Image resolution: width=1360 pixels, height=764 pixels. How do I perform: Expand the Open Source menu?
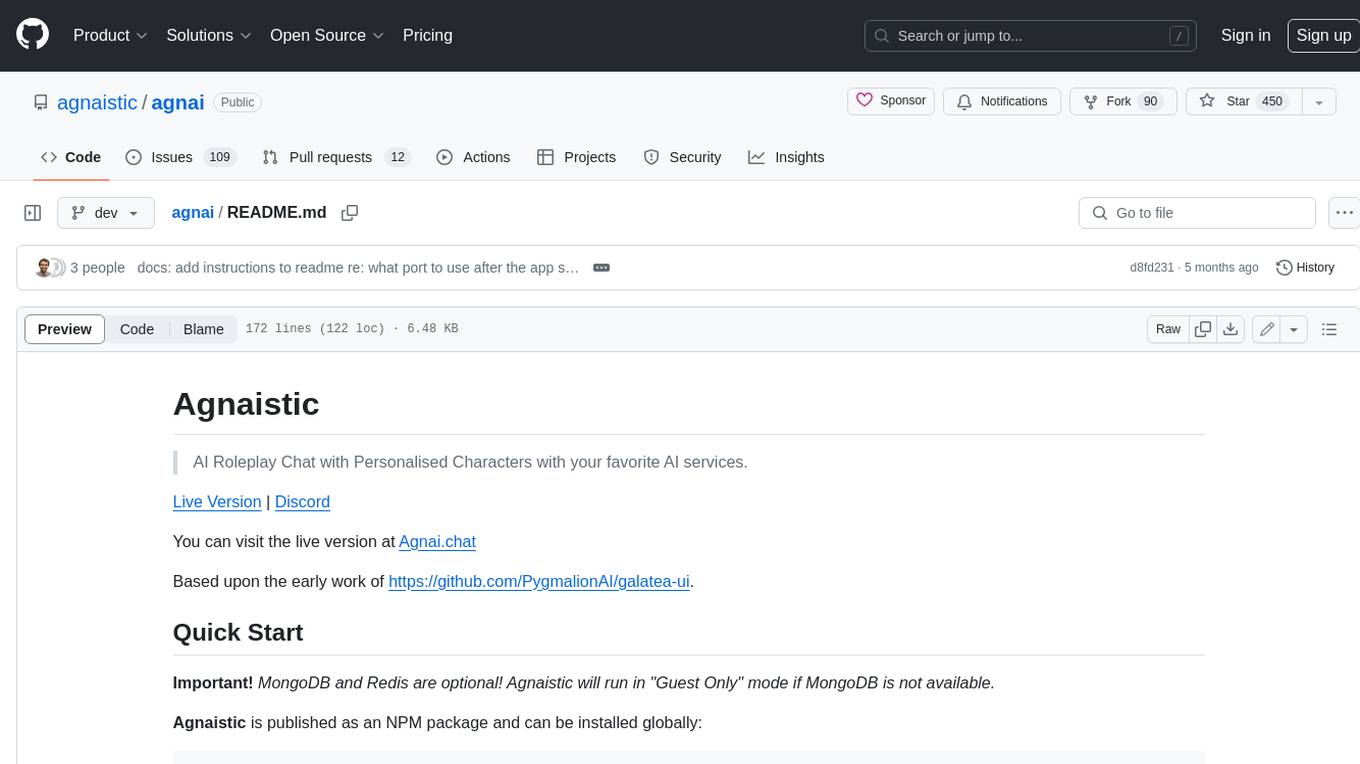point(327,35)
